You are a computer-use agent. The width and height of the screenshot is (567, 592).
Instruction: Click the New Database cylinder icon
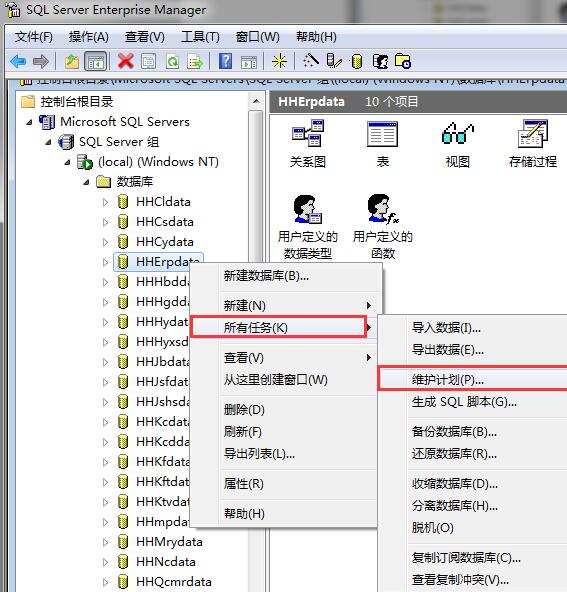pyautogui.click(x=357, y=61)
